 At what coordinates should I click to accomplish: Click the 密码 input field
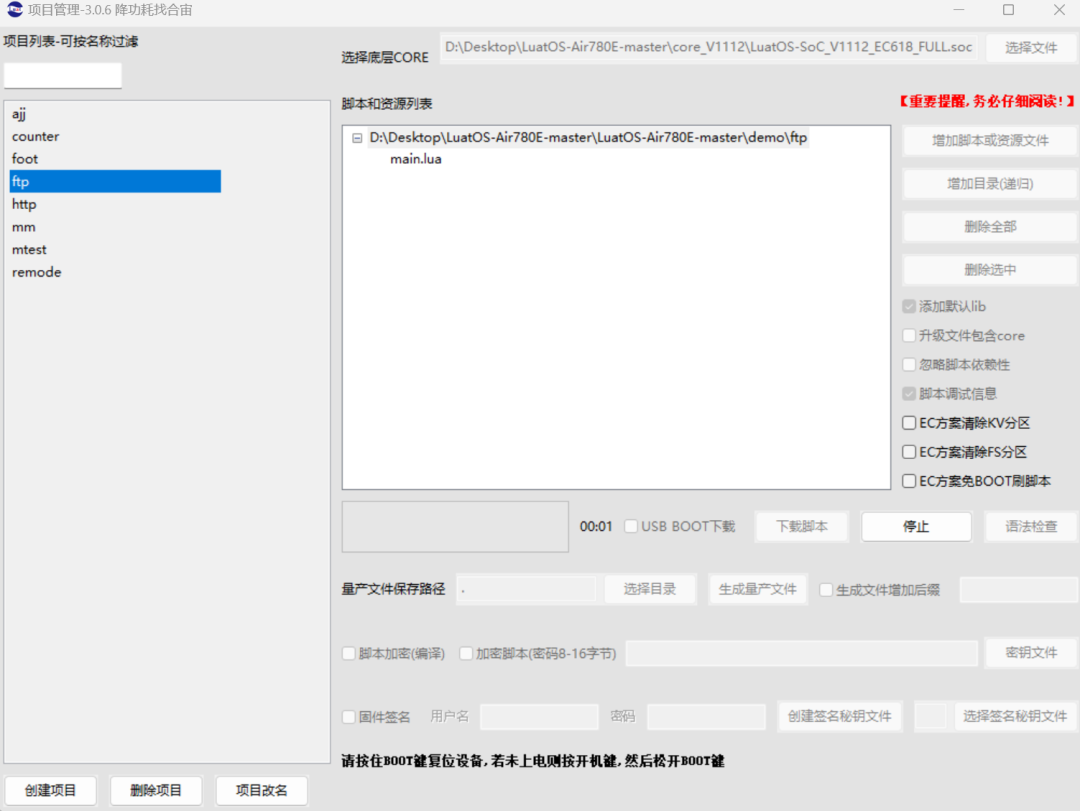[x=706, y=717]
